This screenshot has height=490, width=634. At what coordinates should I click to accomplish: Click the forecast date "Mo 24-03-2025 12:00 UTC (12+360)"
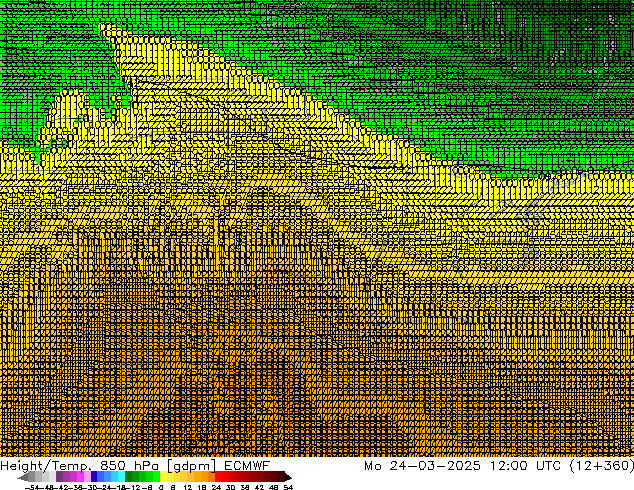click(x=499, y=466)
